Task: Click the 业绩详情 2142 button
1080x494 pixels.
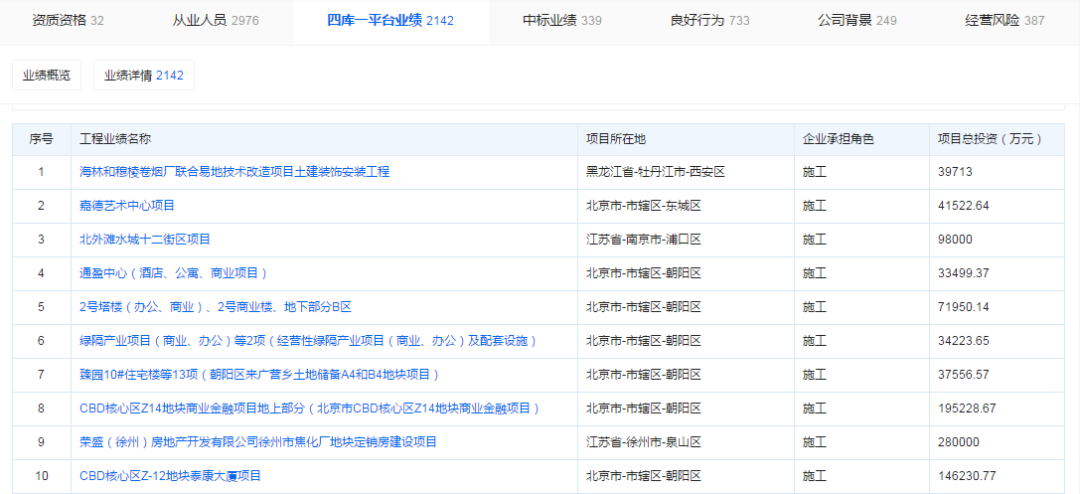Action: tap(144, 75)
